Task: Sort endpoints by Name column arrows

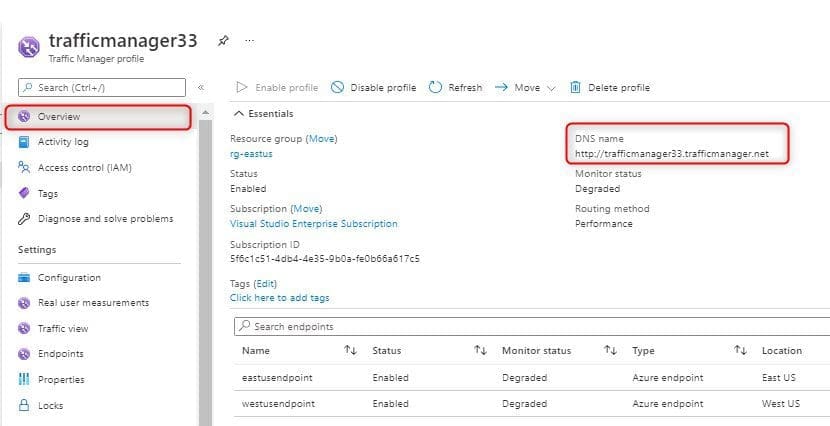Action: (x=350, y=350)
